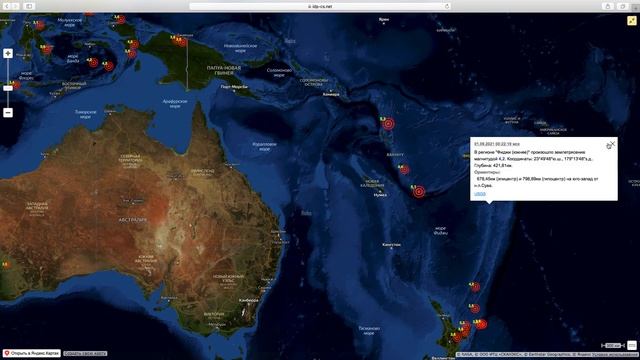Click the Канберра city label
Image resolution: width=640 pixels, height=360 pixels.
click(249, 300)
